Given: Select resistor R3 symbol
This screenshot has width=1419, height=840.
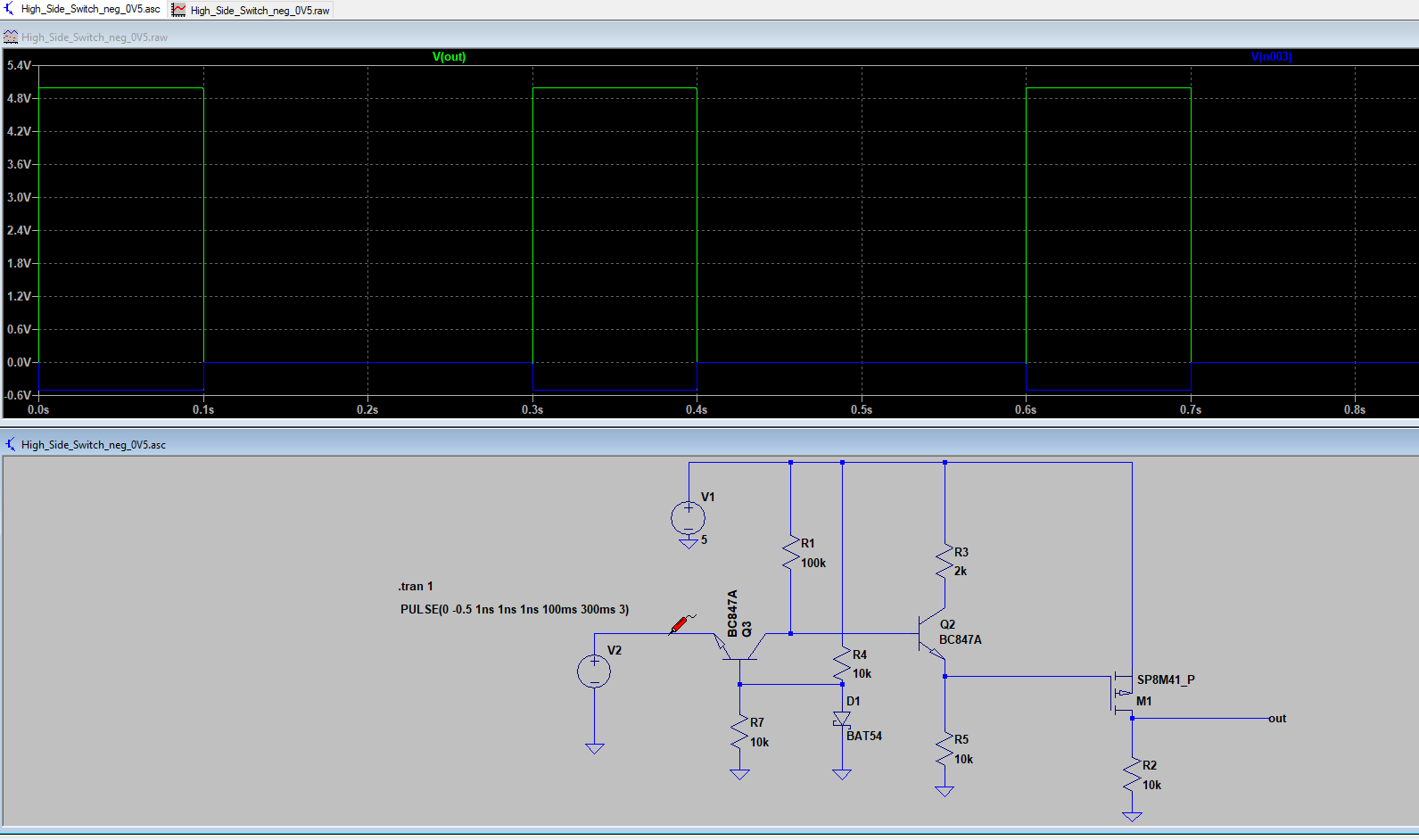Looking at the screenshot, I should pyautogui.click(x=945, y=563).
